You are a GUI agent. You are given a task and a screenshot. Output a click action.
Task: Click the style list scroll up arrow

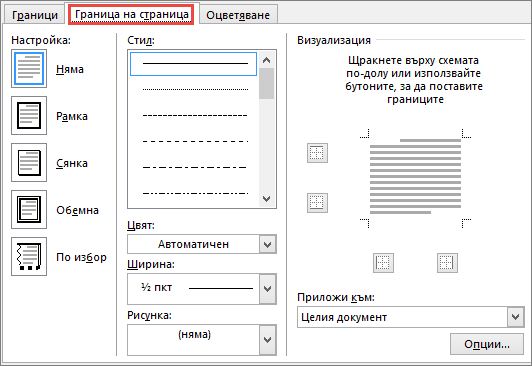click(267, 60)
